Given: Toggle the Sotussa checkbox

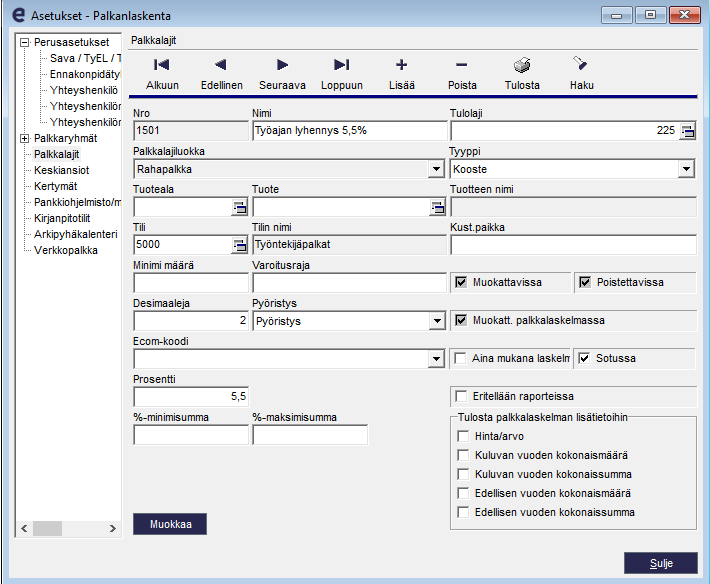Looking at the screenshot, I should (x=584, y=359).
